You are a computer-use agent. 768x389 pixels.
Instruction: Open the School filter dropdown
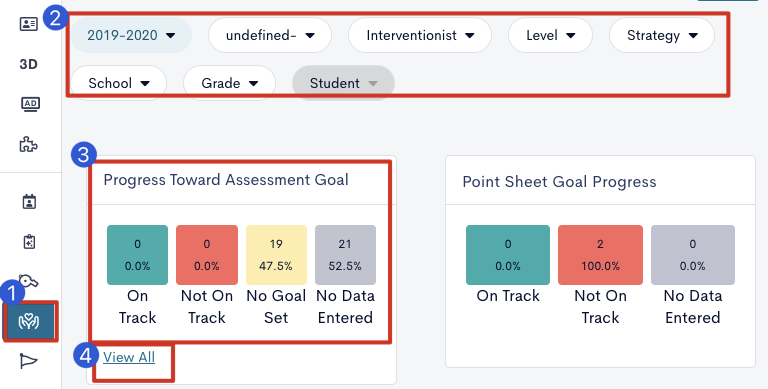pos(119,83)
